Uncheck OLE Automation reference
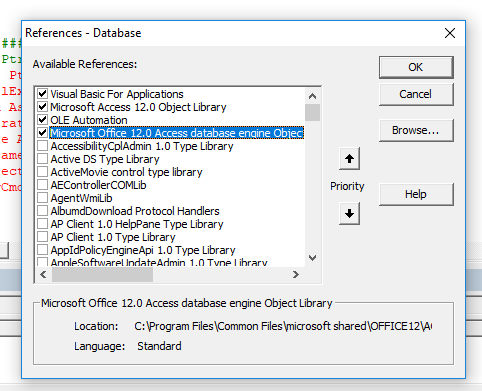The image size is (482, 391). 42,120
